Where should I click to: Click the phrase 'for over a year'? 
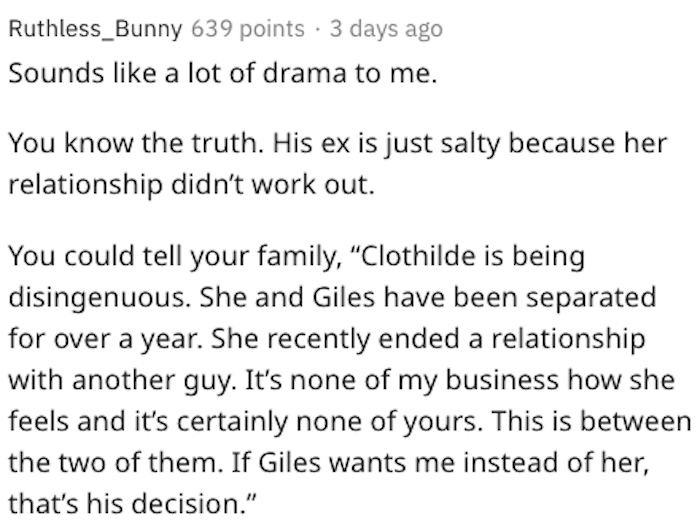(103, 339)
